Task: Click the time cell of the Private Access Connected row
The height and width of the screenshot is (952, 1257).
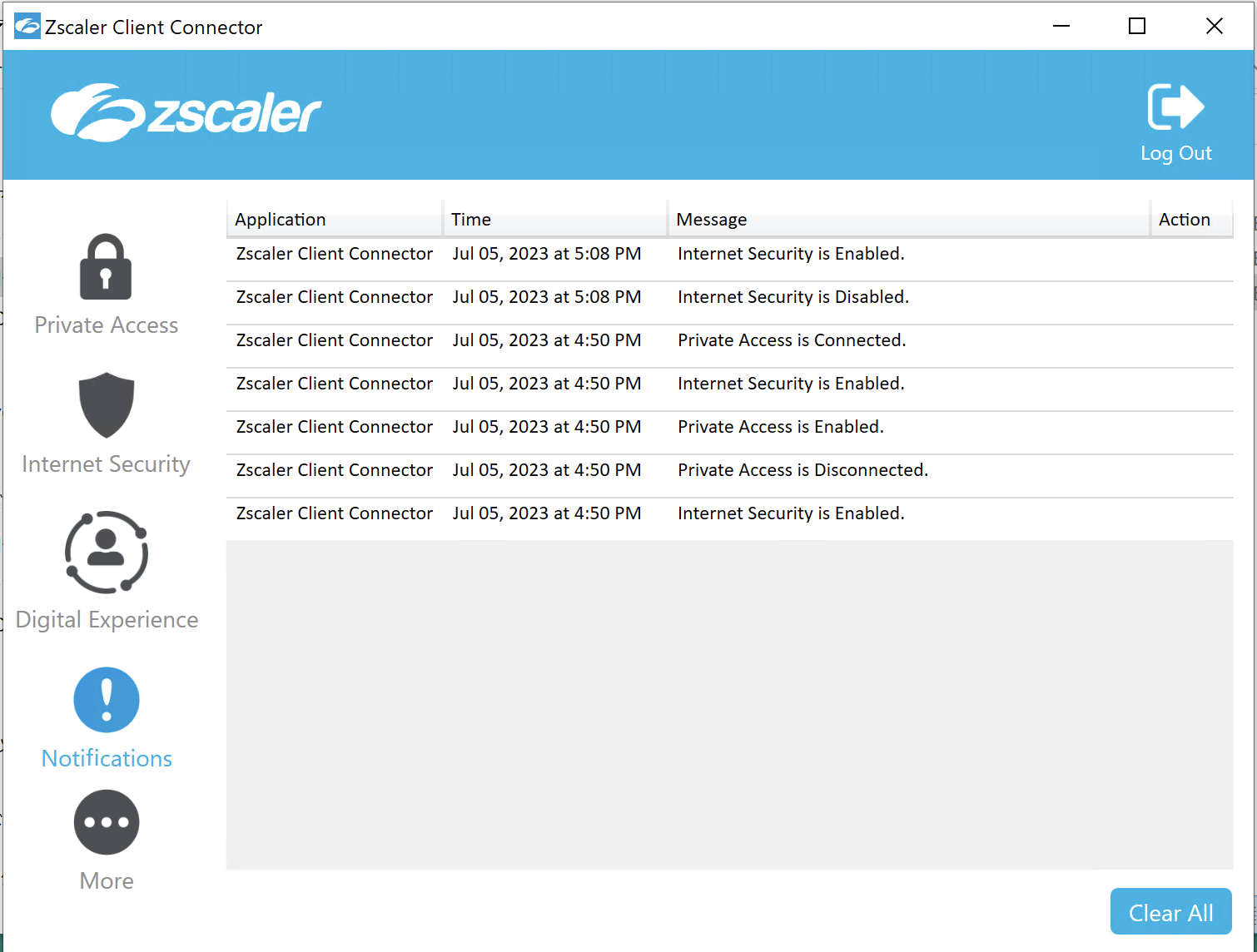Action: (x=547, y=340)
